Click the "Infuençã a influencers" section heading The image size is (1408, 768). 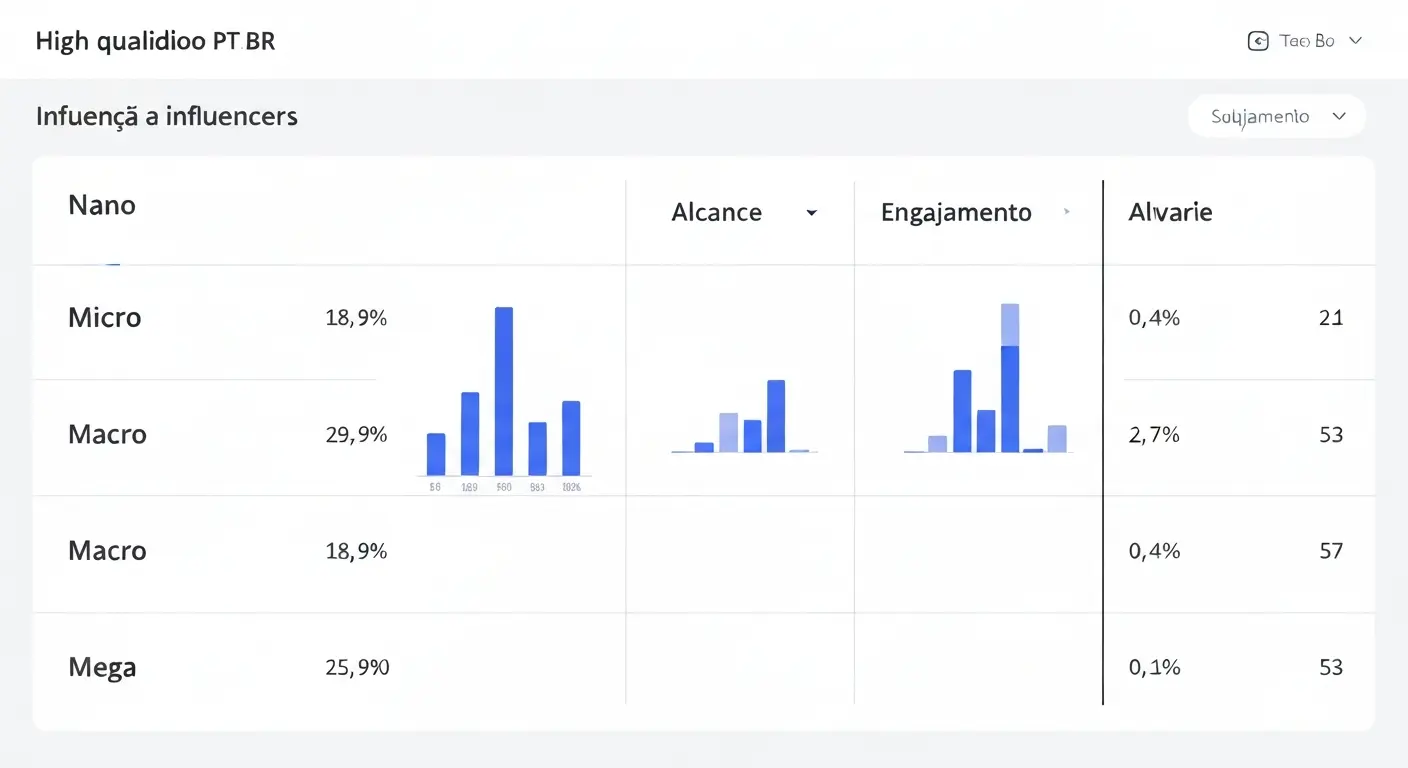tap(167, 116)
